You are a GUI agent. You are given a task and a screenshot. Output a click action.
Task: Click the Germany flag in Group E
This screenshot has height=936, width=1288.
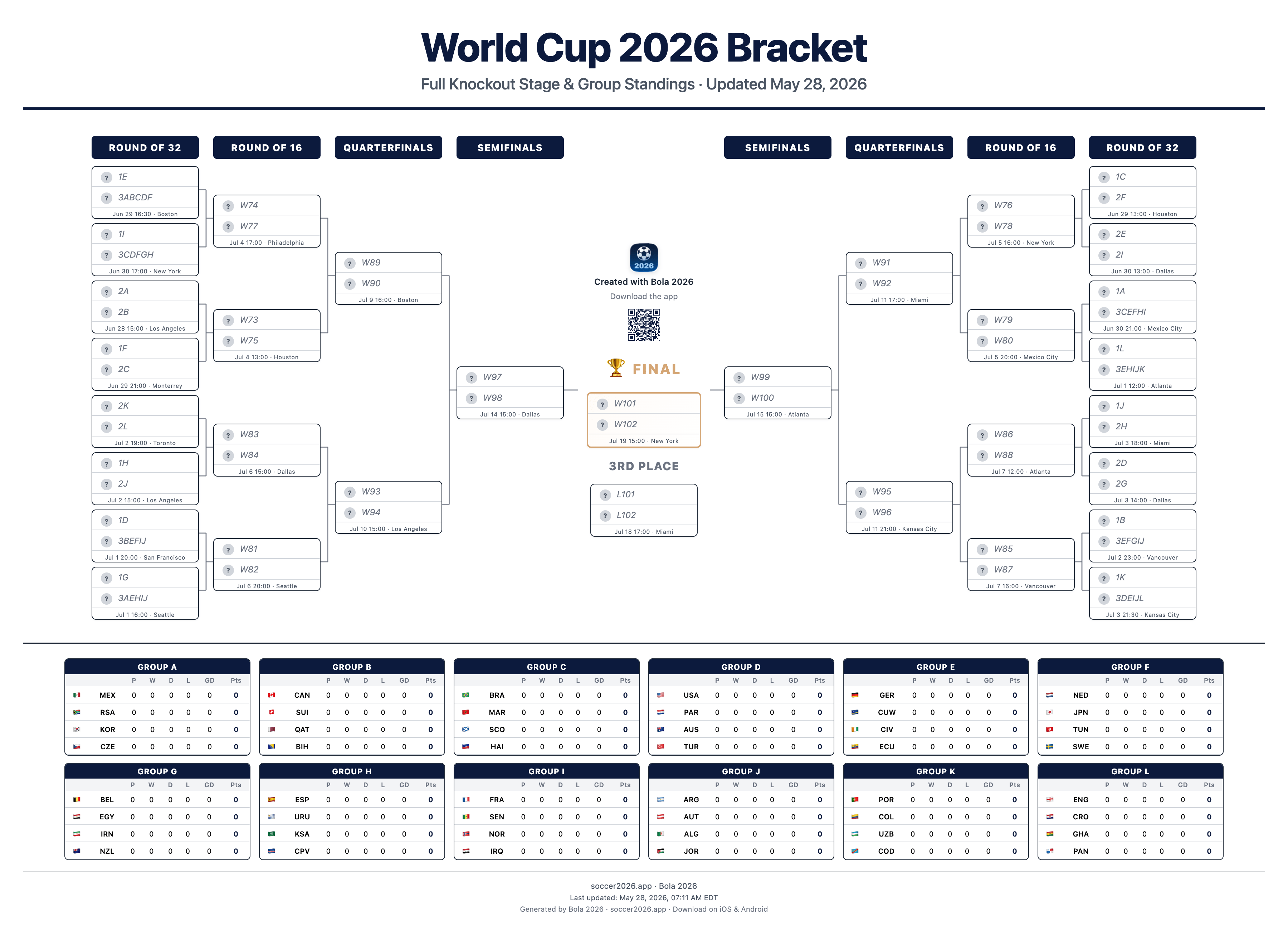tap(855, 695)
